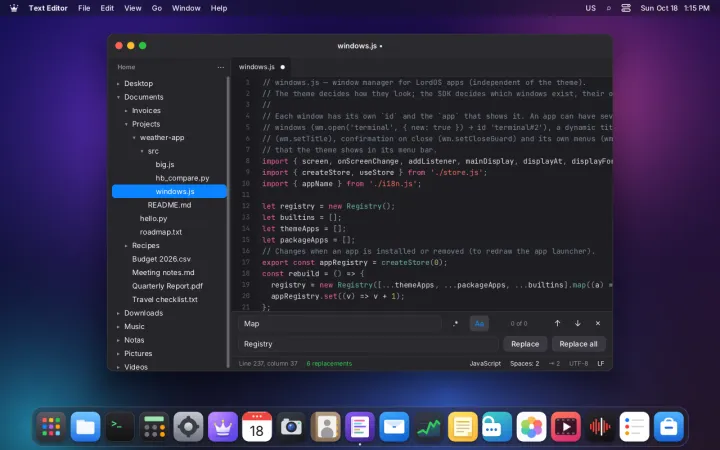Image resolution: width=720 pixels, height=450 pixels.
Task: Open Text Editor icon in dock
Action: pyautogui.click(x=360, y=427)
